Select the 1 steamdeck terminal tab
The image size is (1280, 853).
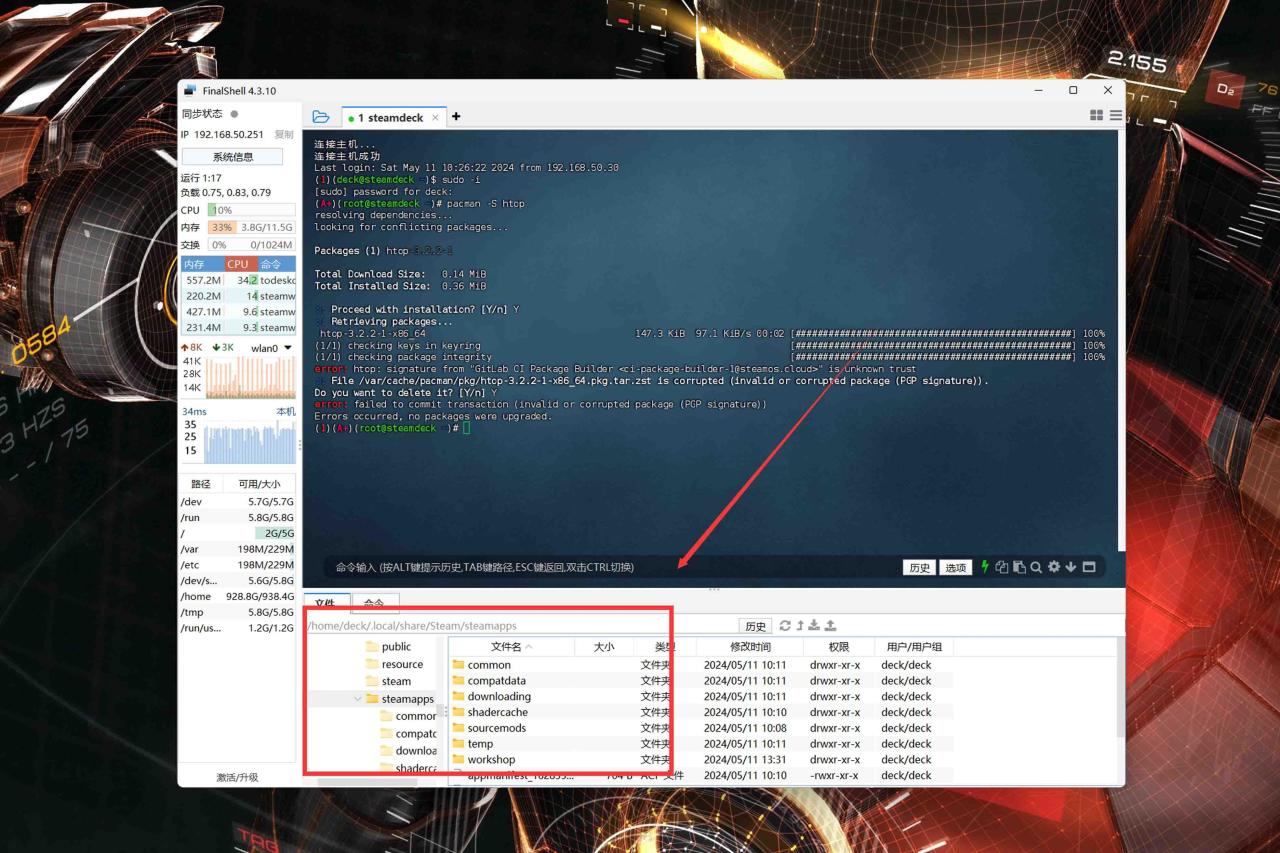pyautogui.click(x=390, y=117)
